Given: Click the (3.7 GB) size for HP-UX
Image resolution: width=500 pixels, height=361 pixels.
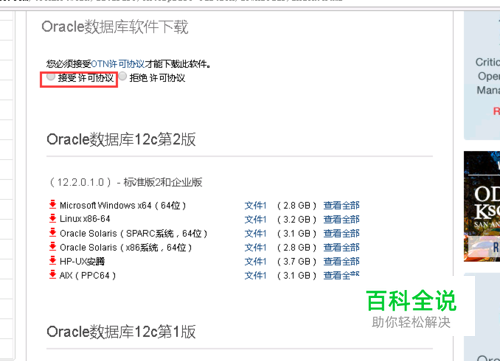Looking at the screenshot, I should pyautogui.click(x=297, y=262).
